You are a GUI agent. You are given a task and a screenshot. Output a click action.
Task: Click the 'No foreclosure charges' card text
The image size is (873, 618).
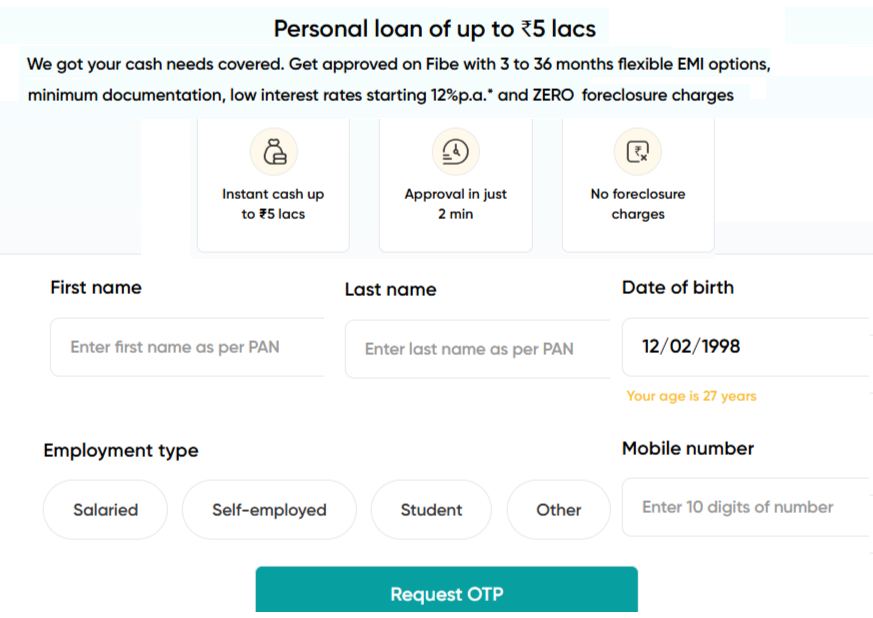click(638, 204)
